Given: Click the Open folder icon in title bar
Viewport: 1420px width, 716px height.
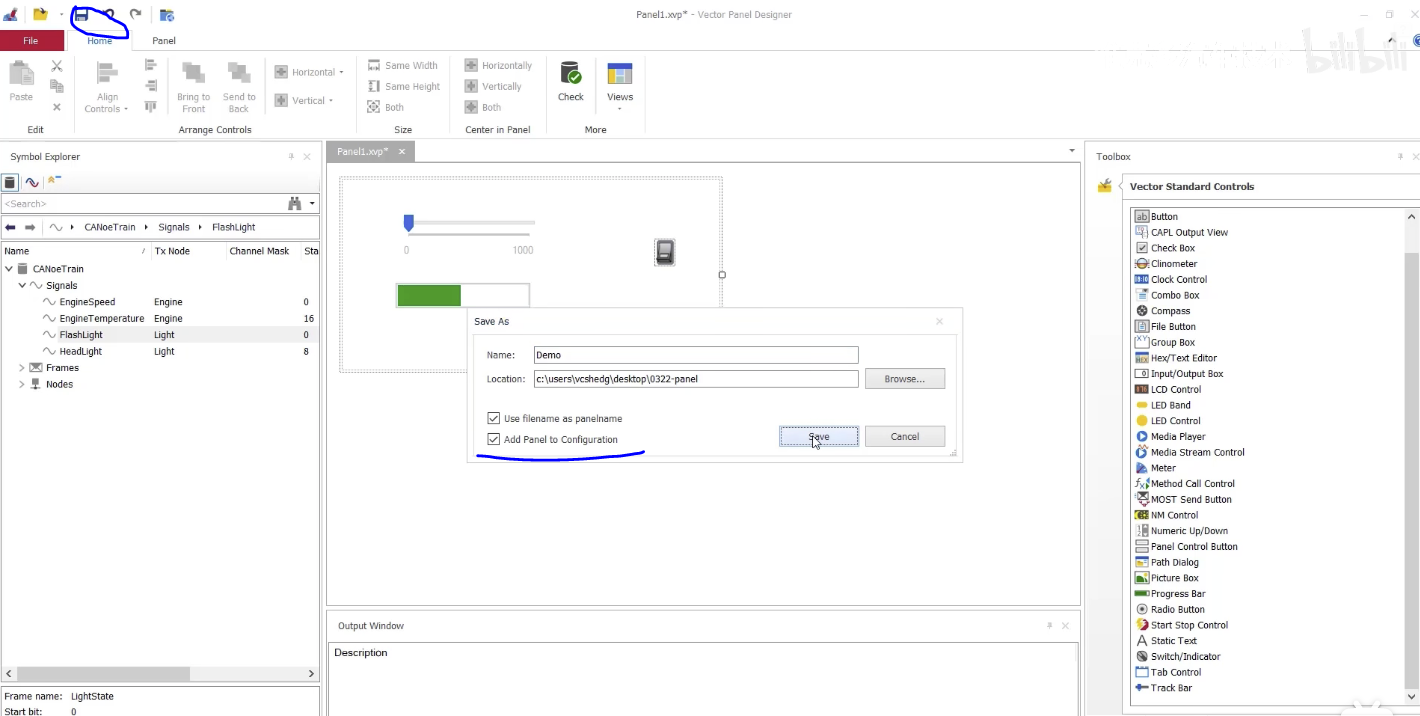Looking at the screenshot, I should click(x=40, y=14).
